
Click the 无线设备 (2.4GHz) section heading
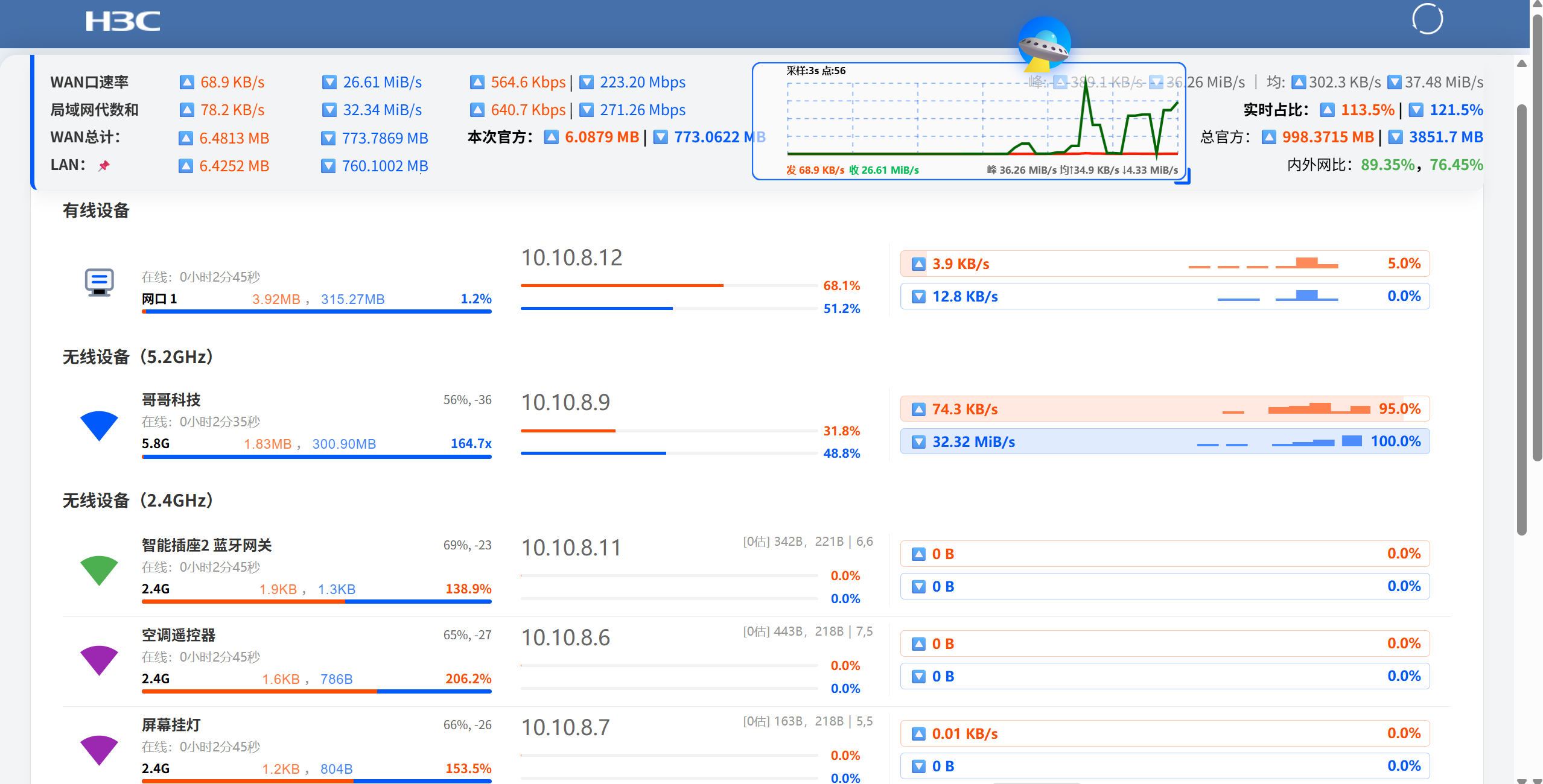[x=138, y=500]
